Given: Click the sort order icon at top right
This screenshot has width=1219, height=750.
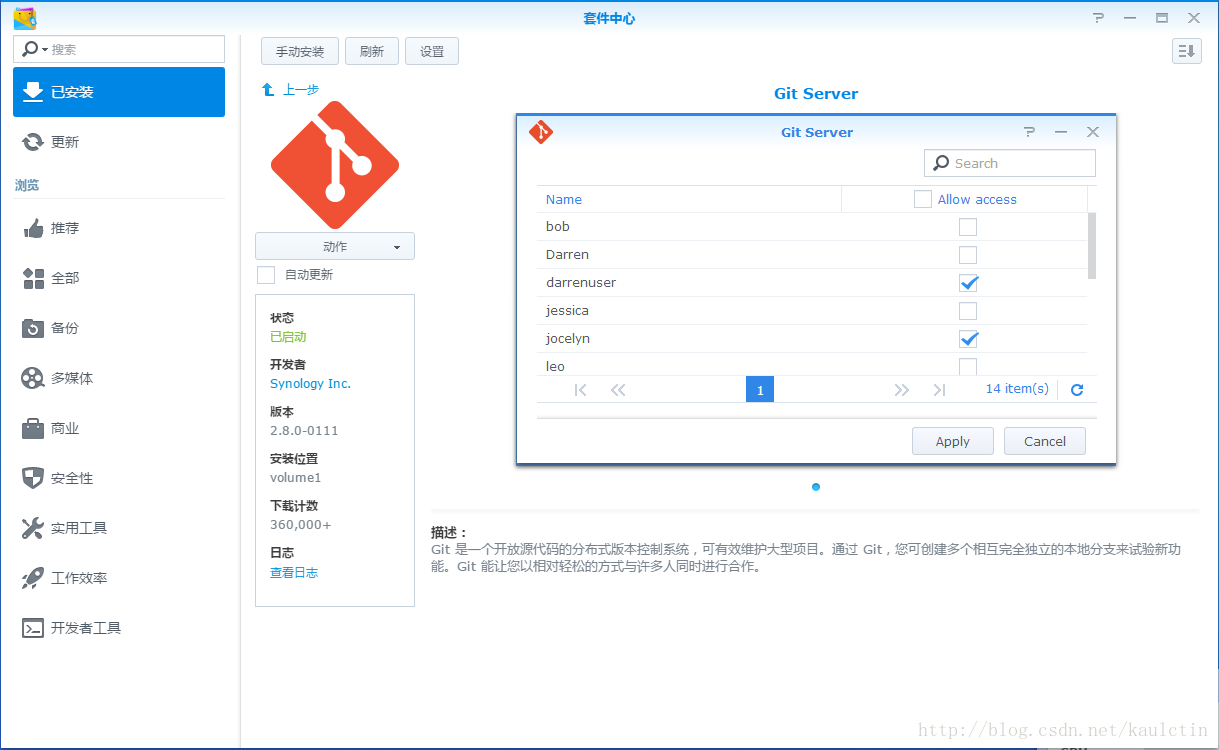Looking at the screenshot, I should (x=1187, y=51).
